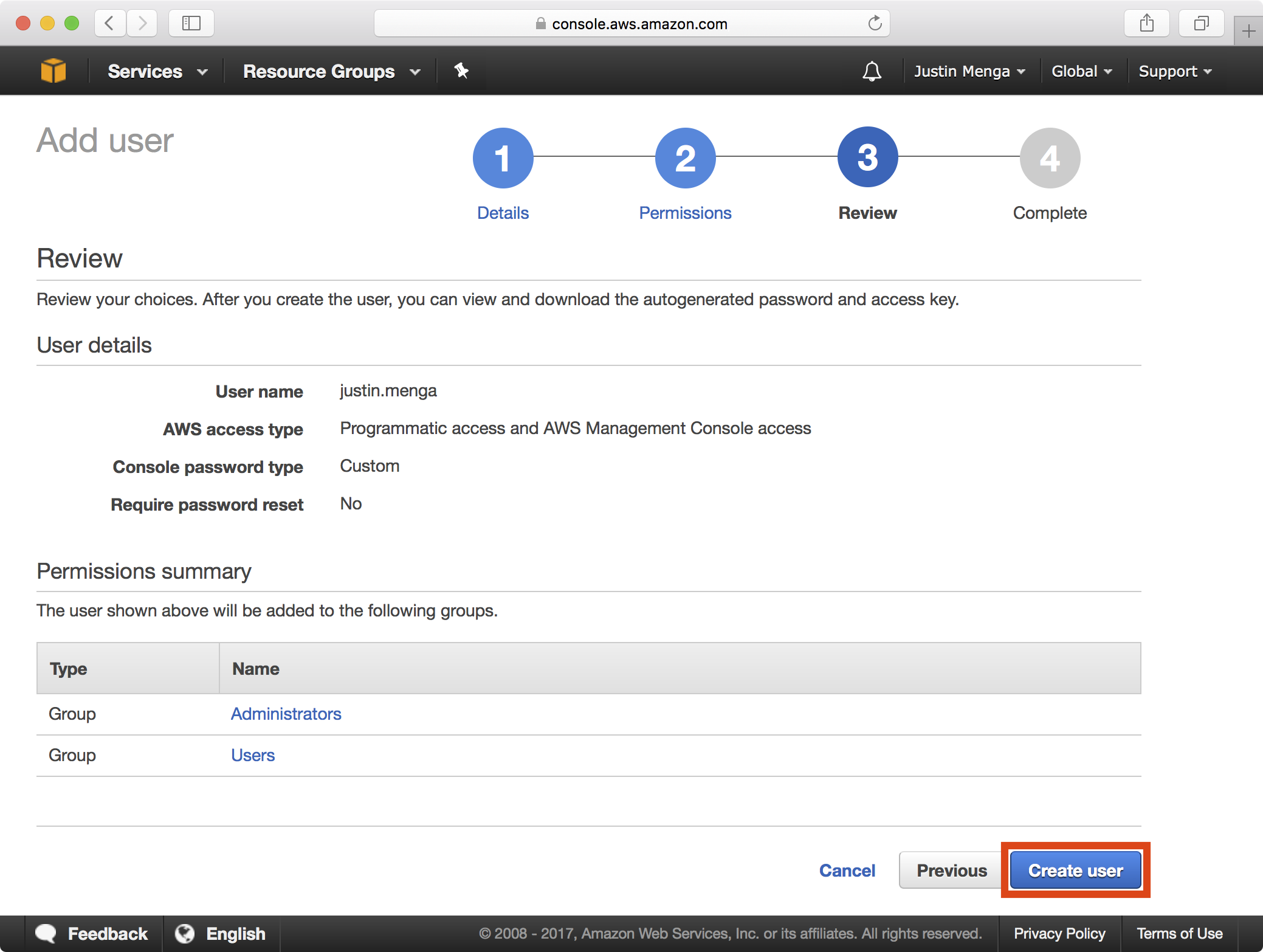Viewport: 1263px width, 952px height.
Task: Click step 4 Complete circle
Action: click(1050, 158)
